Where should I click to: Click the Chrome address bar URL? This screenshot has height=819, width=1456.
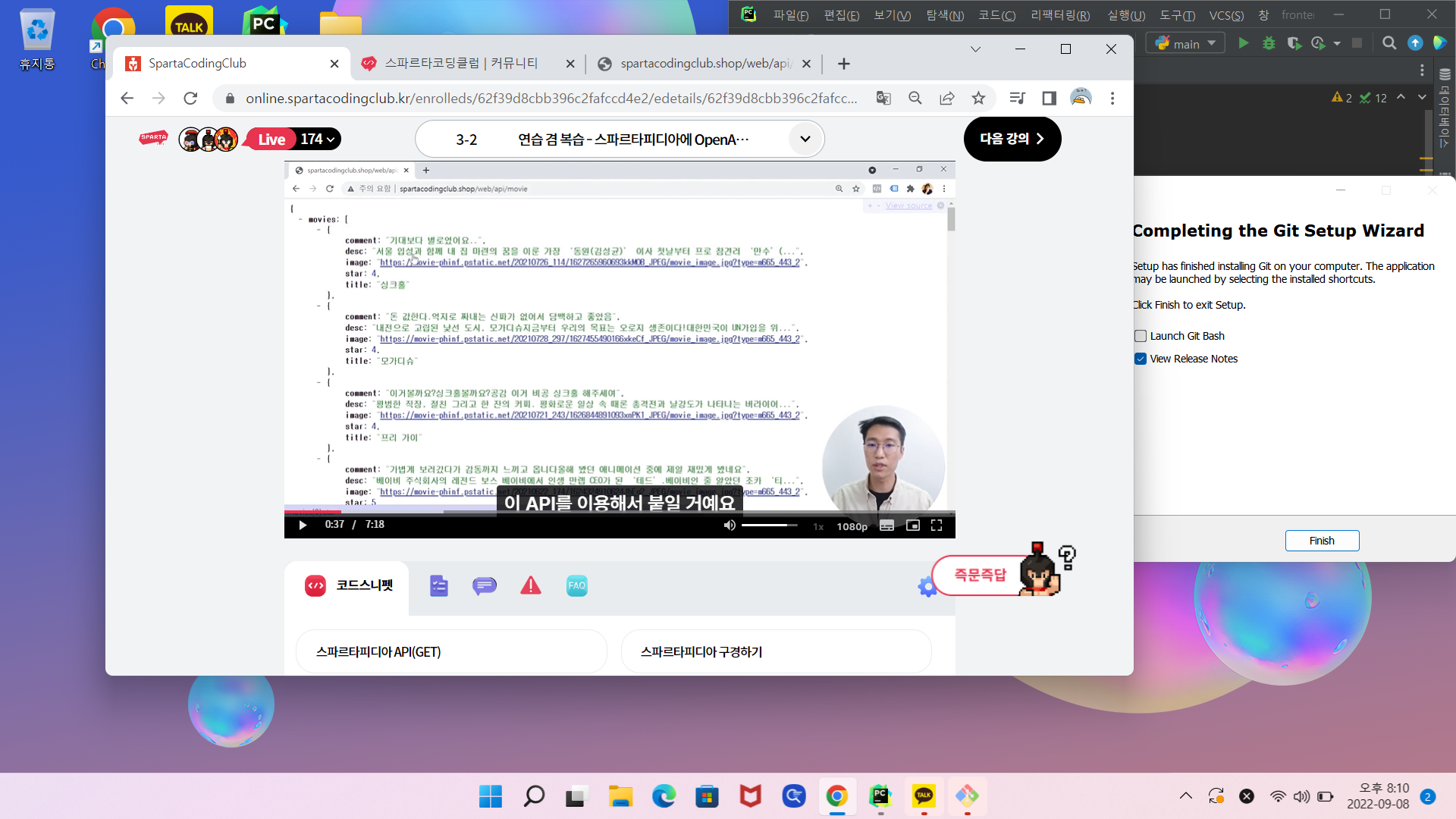pos(551,98)
